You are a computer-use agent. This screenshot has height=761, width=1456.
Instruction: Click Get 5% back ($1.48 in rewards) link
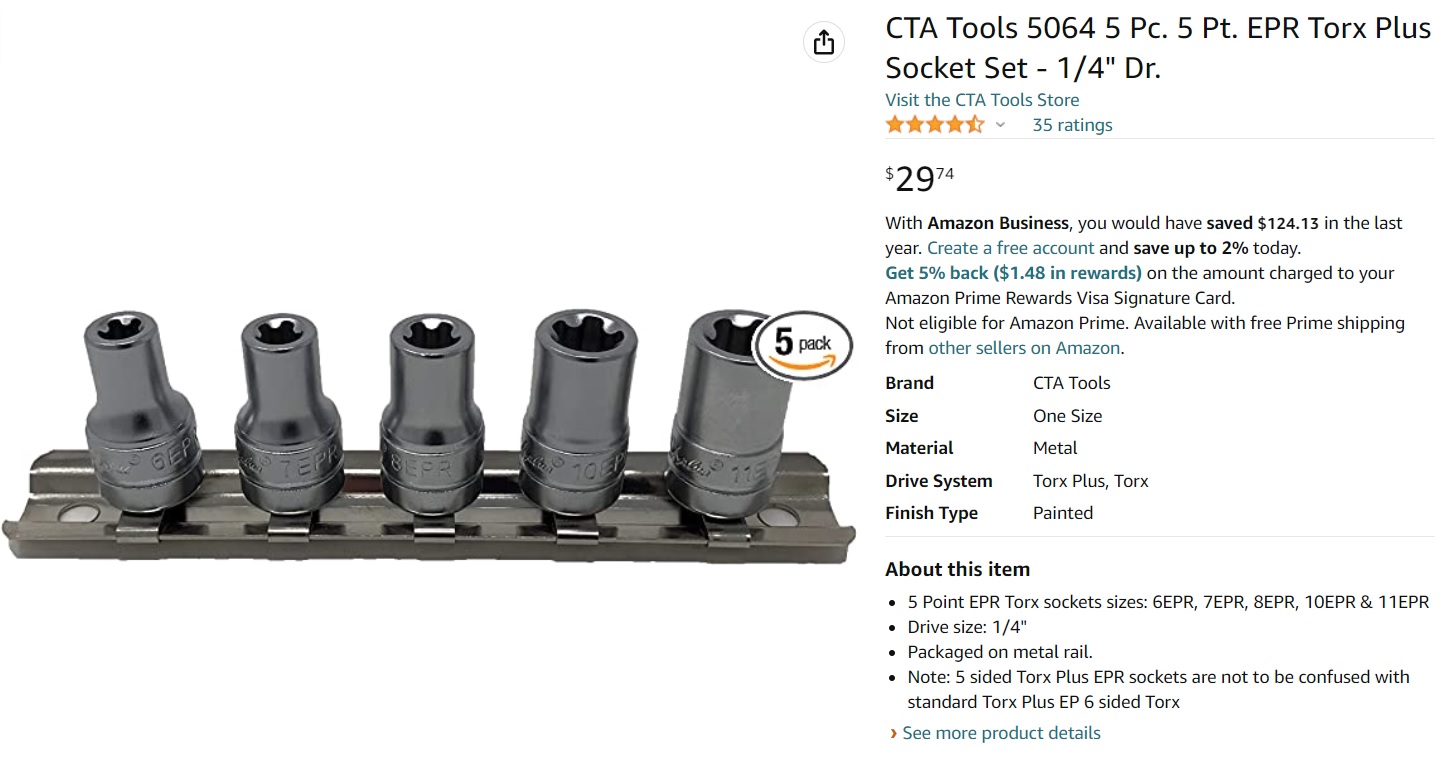[x=1013, y=273]
